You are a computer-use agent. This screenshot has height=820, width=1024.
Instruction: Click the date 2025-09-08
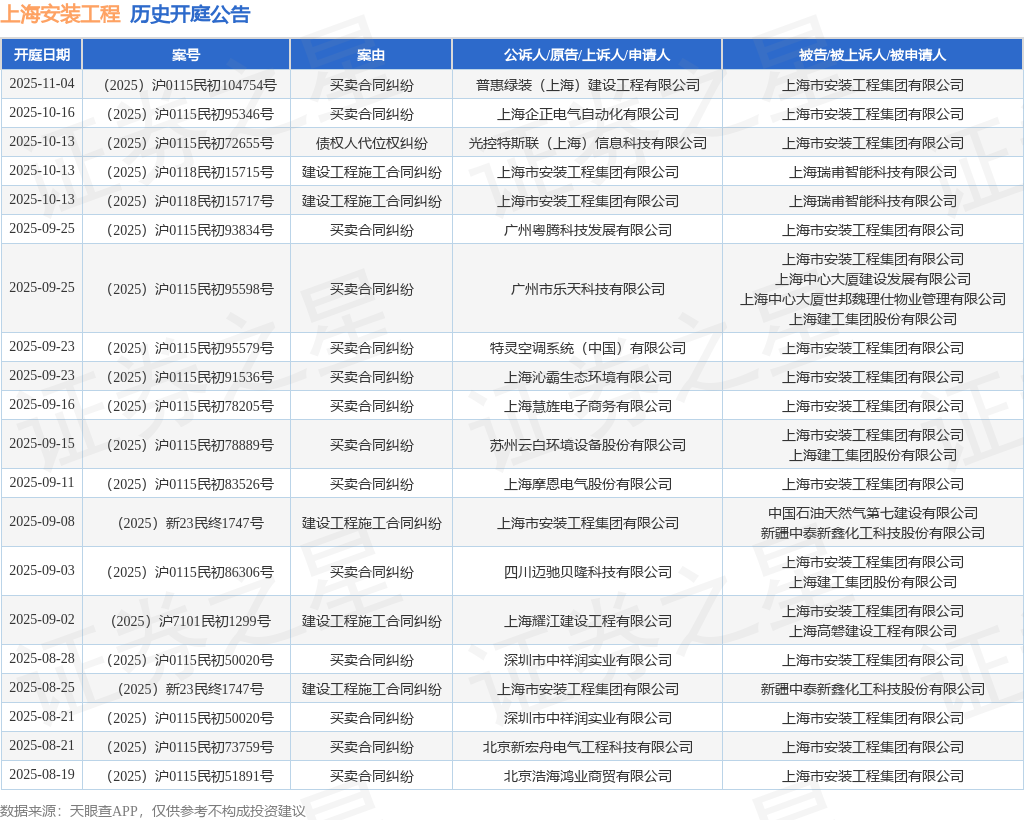42,522
